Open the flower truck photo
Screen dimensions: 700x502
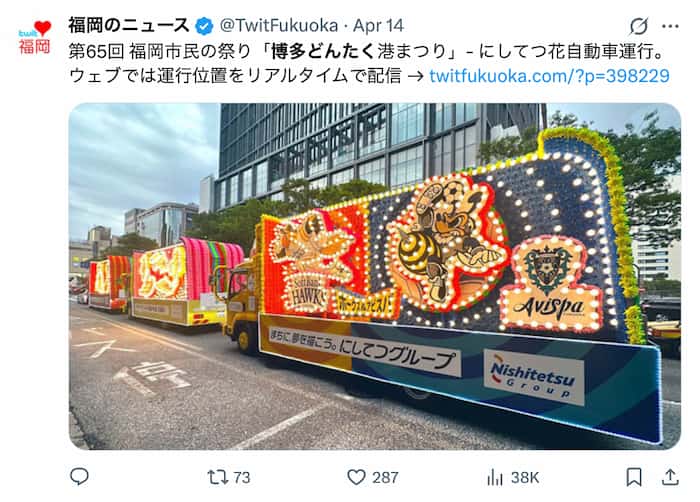[375, 276]
